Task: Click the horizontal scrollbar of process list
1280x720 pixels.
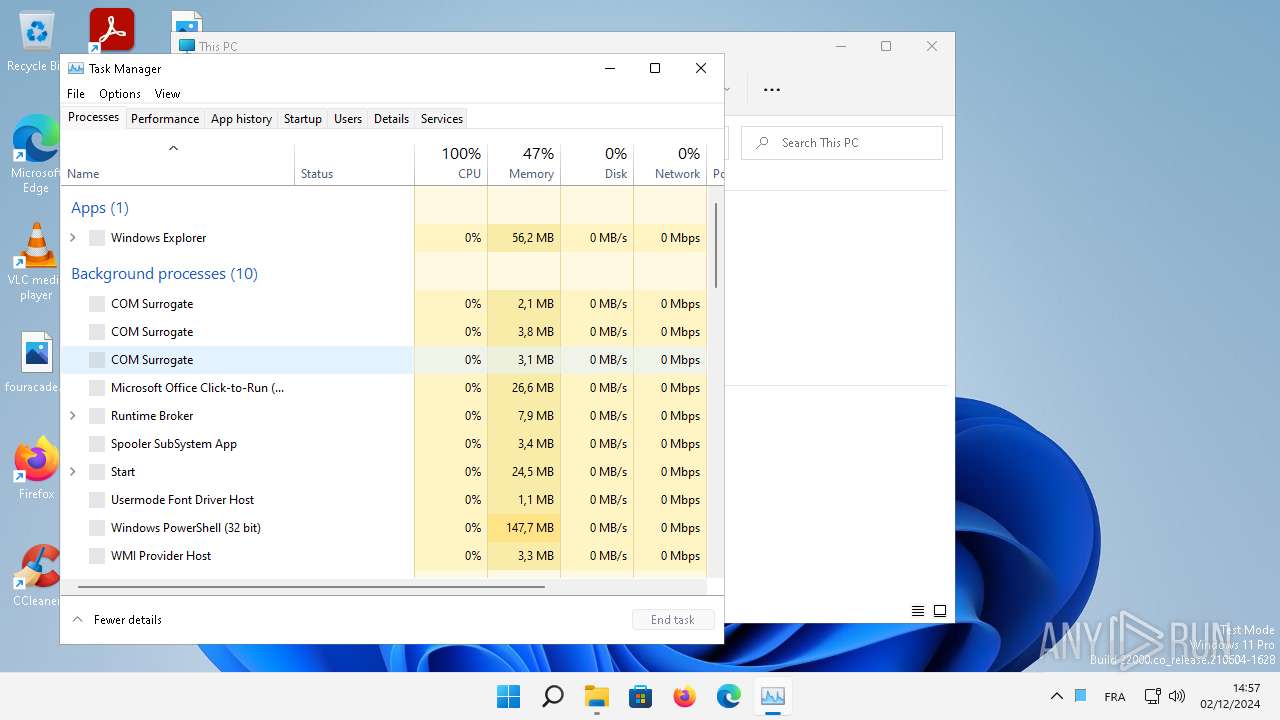Action: coord(311,587)
